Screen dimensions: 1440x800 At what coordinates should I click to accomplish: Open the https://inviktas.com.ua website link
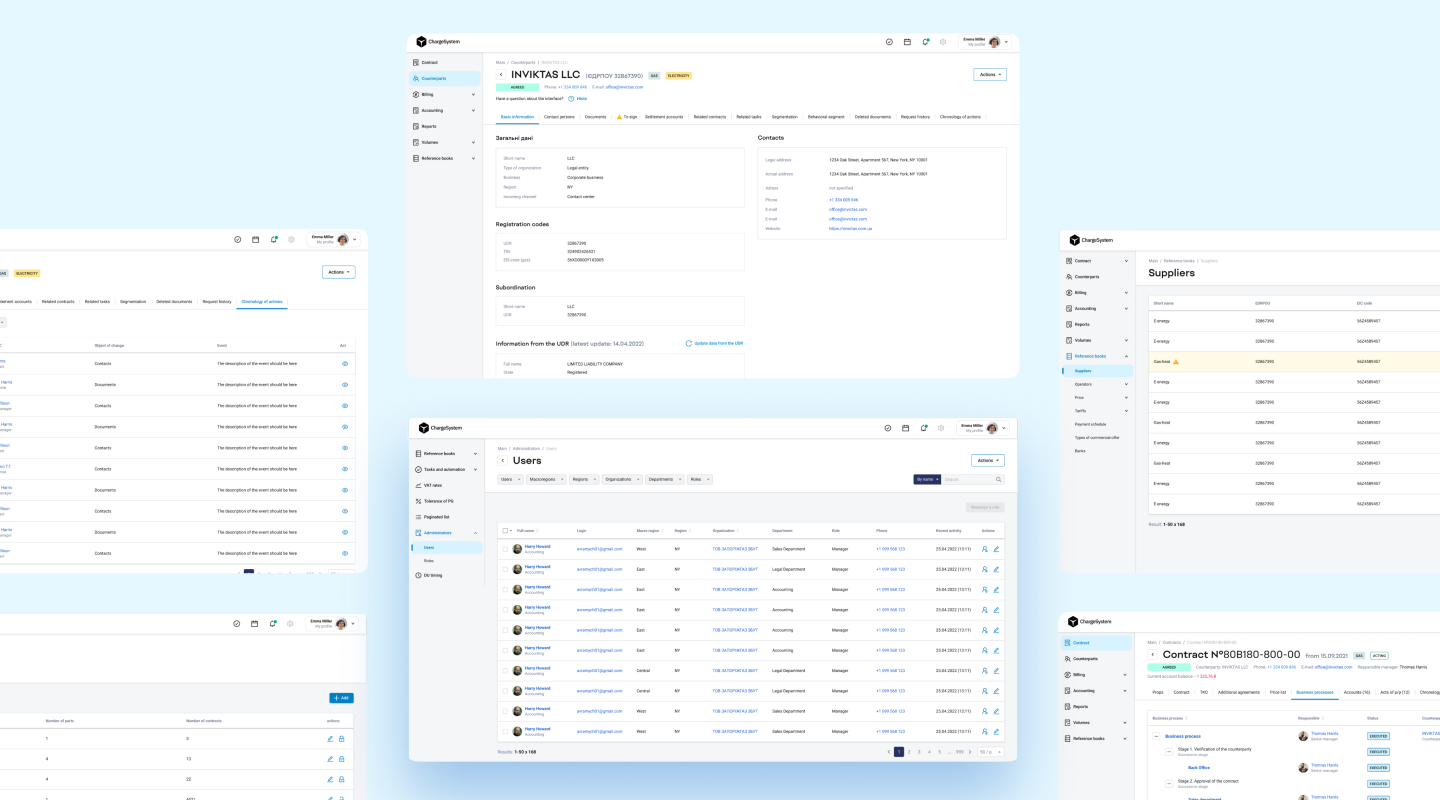[850, 229]
